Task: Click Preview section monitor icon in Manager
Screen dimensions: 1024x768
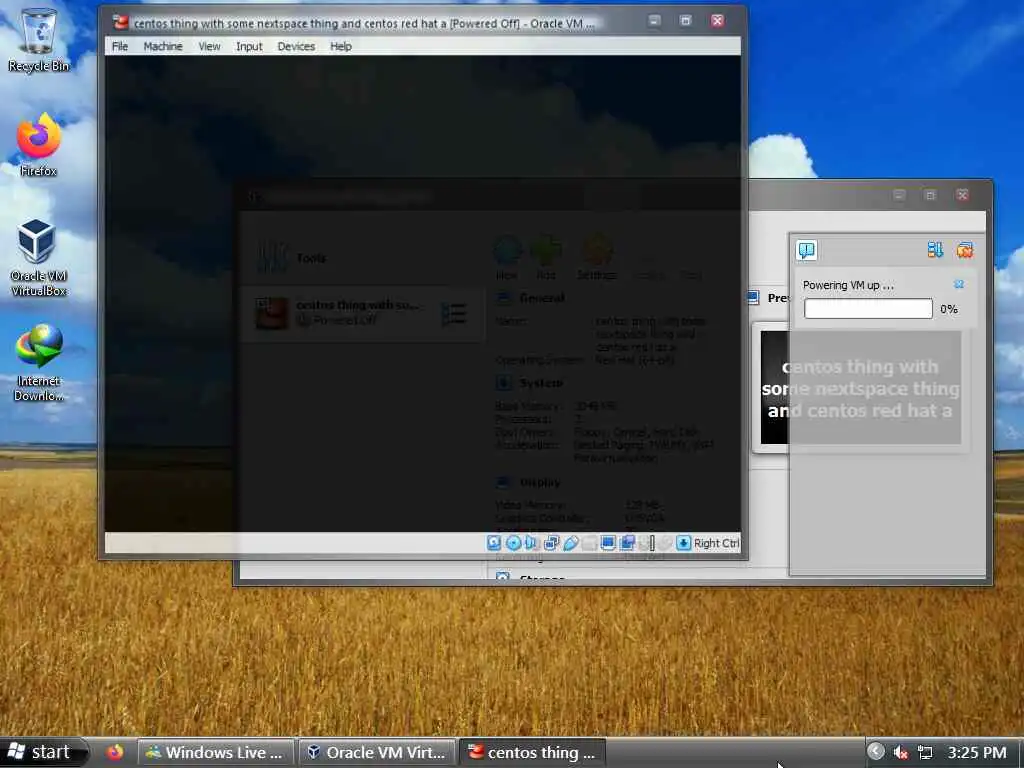Action: (753, 298)
